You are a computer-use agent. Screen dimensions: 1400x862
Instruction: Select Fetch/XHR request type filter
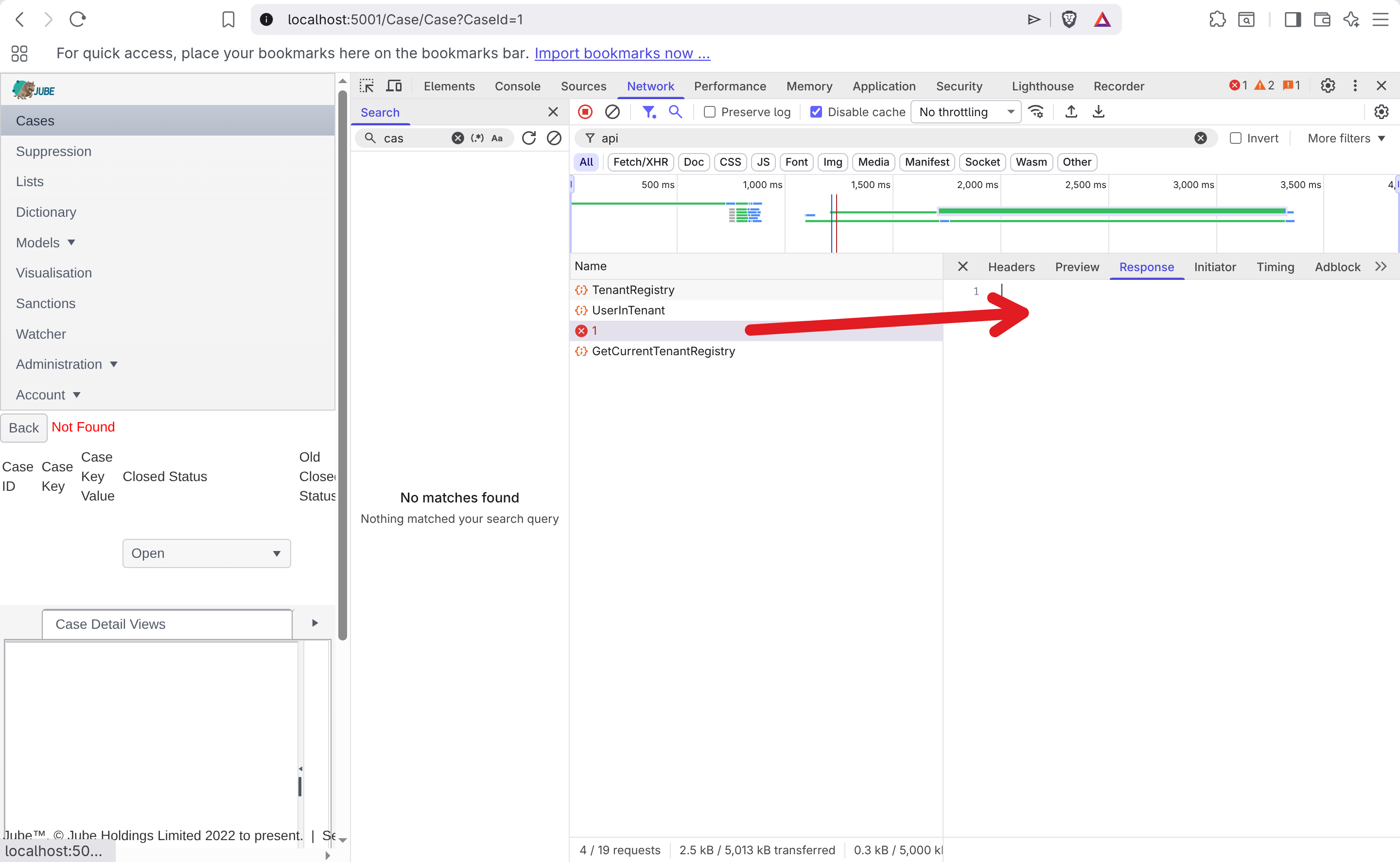coord(640,162)
